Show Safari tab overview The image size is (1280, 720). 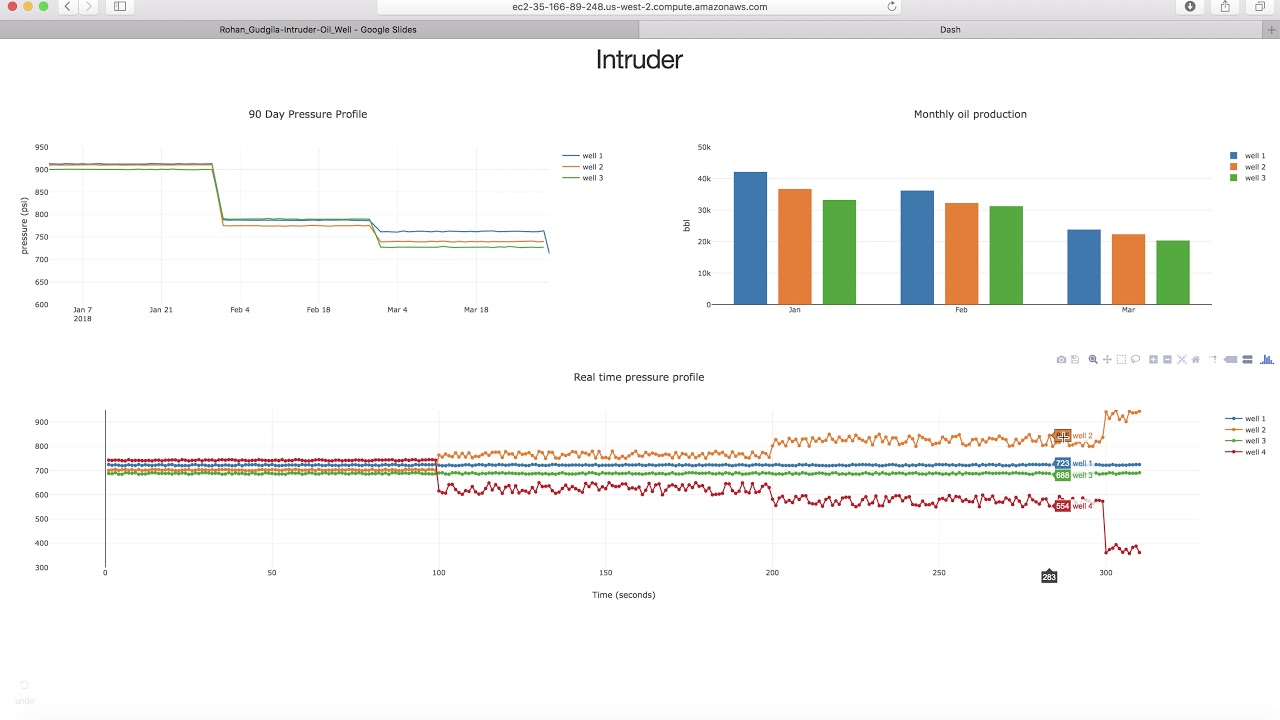[x=1259, y=7]
